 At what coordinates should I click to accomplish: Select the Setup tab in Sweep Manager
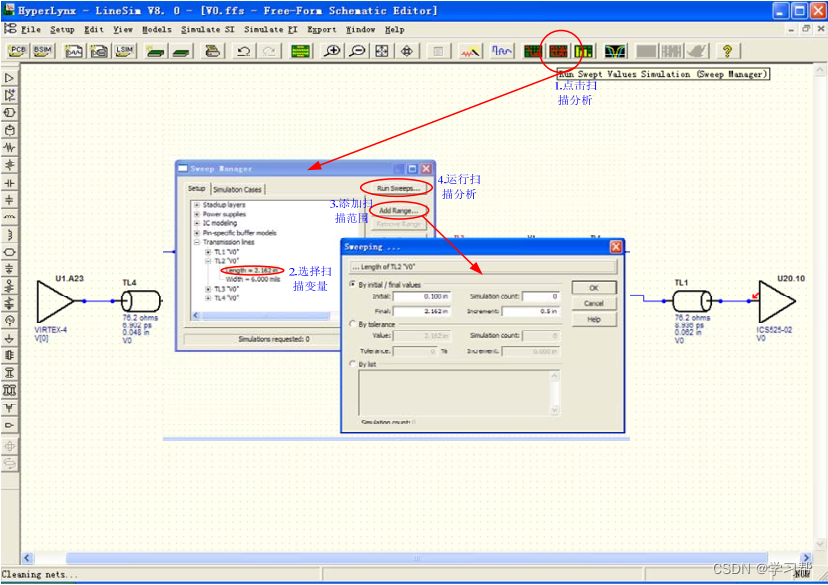point(196,188)
